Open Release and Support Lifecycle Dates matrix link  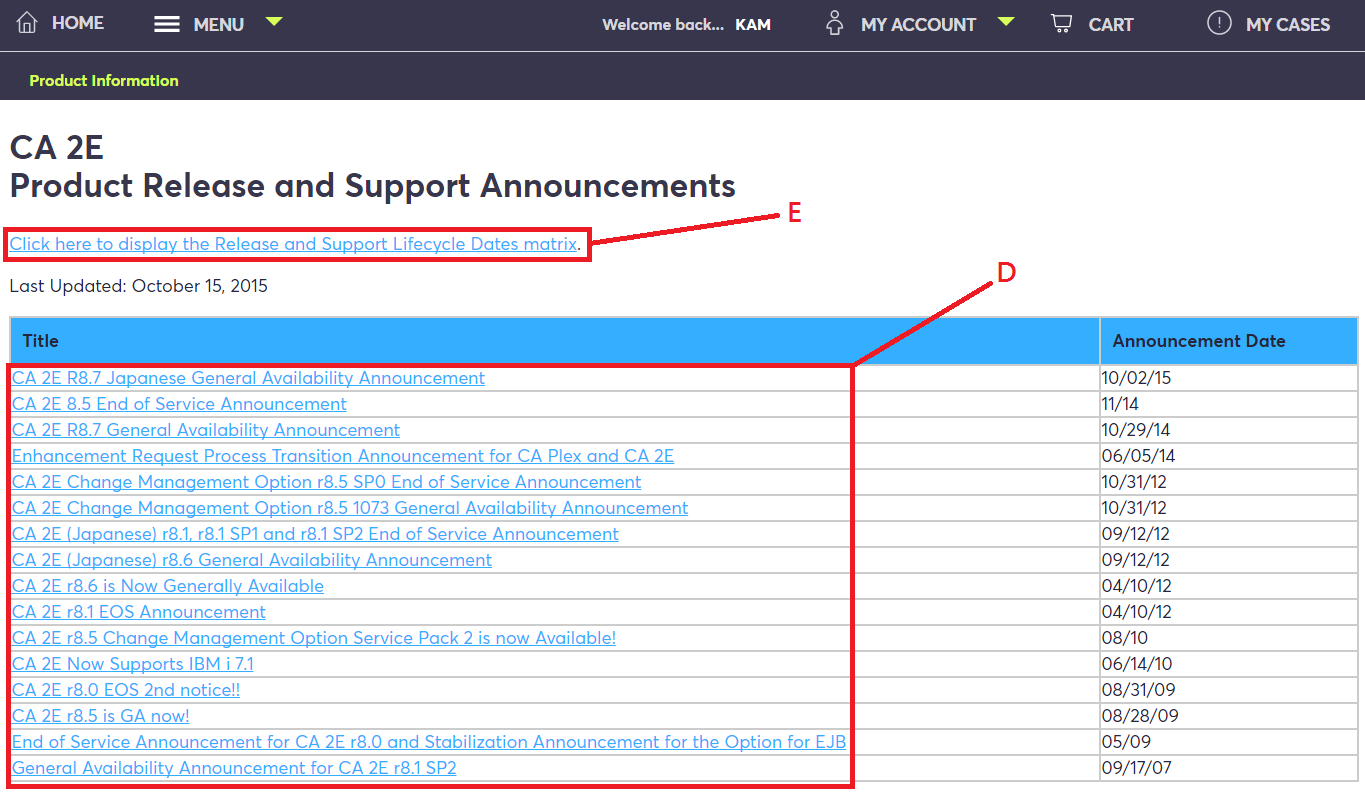[x=294, y=244]
